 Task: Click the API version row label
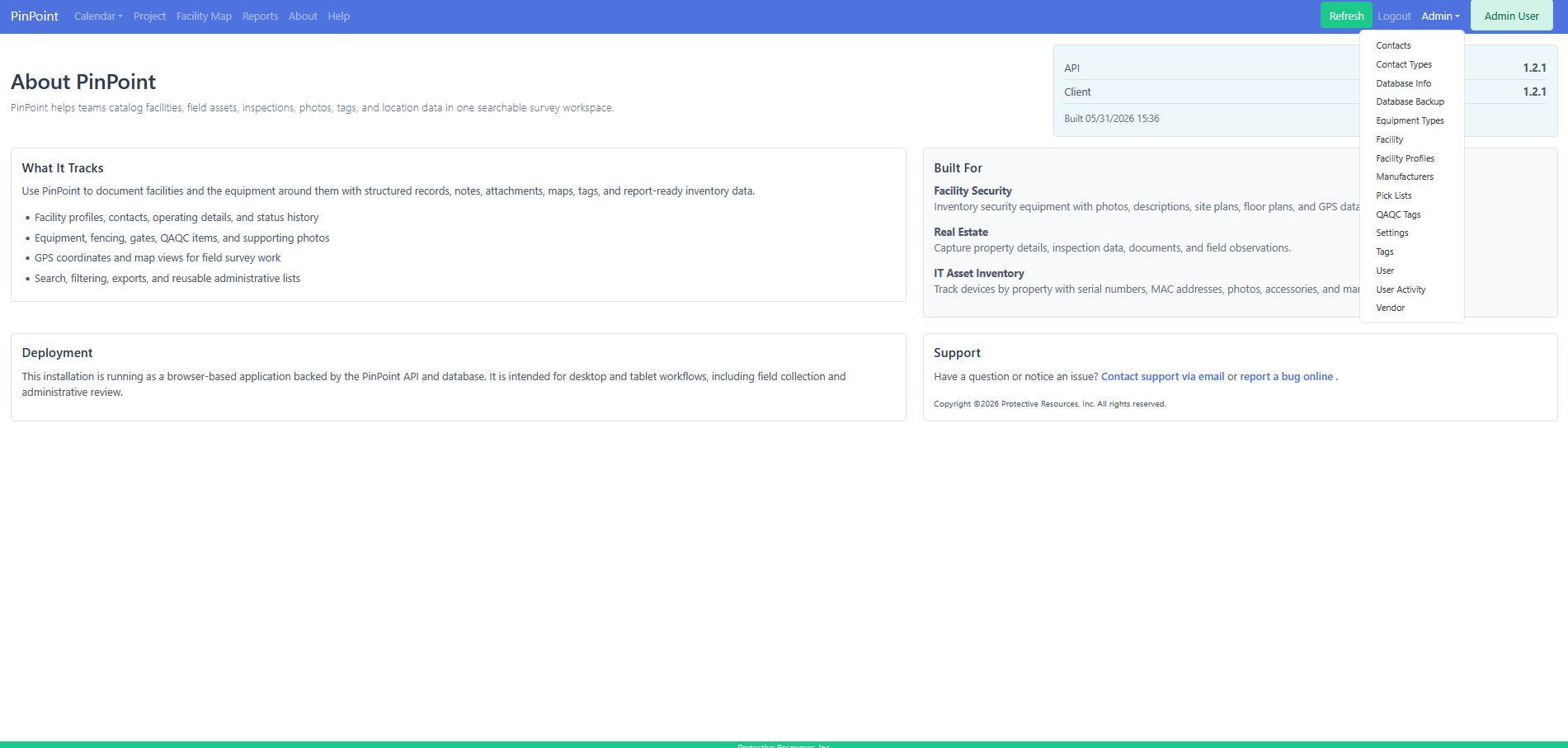1071,68
